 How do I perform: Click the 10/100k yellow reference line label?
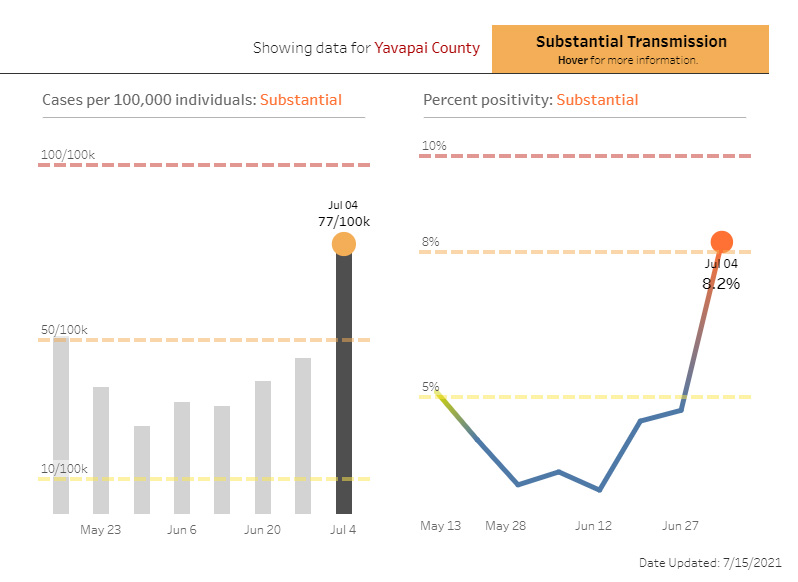pyautogui.click(x=65, y=469)
